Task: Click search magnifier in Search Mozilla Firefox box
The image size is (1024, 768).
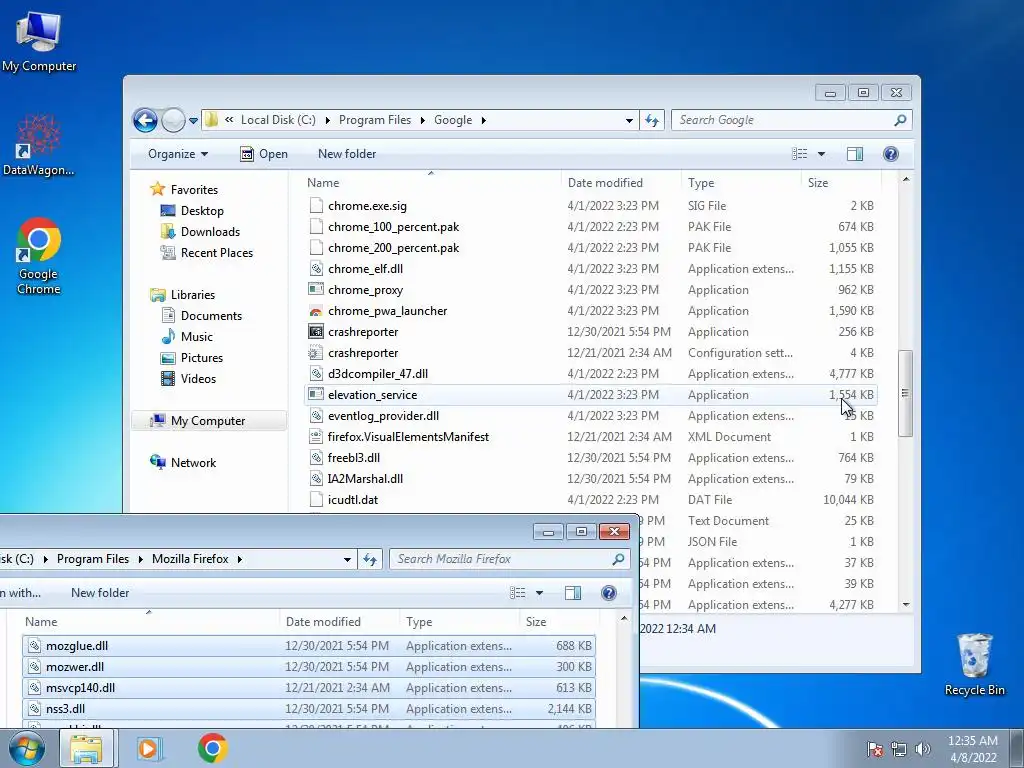Action: 618,559
